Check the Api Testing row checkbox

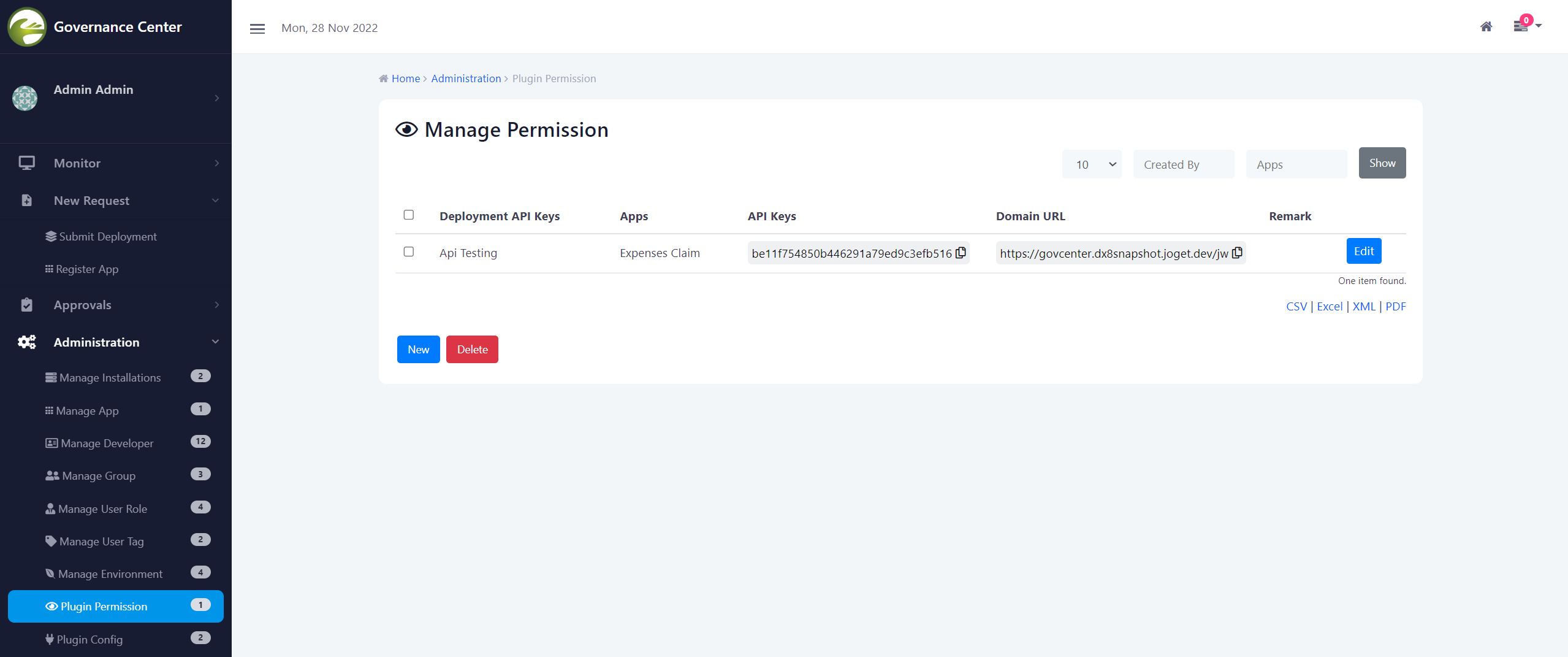click(409, 252)
